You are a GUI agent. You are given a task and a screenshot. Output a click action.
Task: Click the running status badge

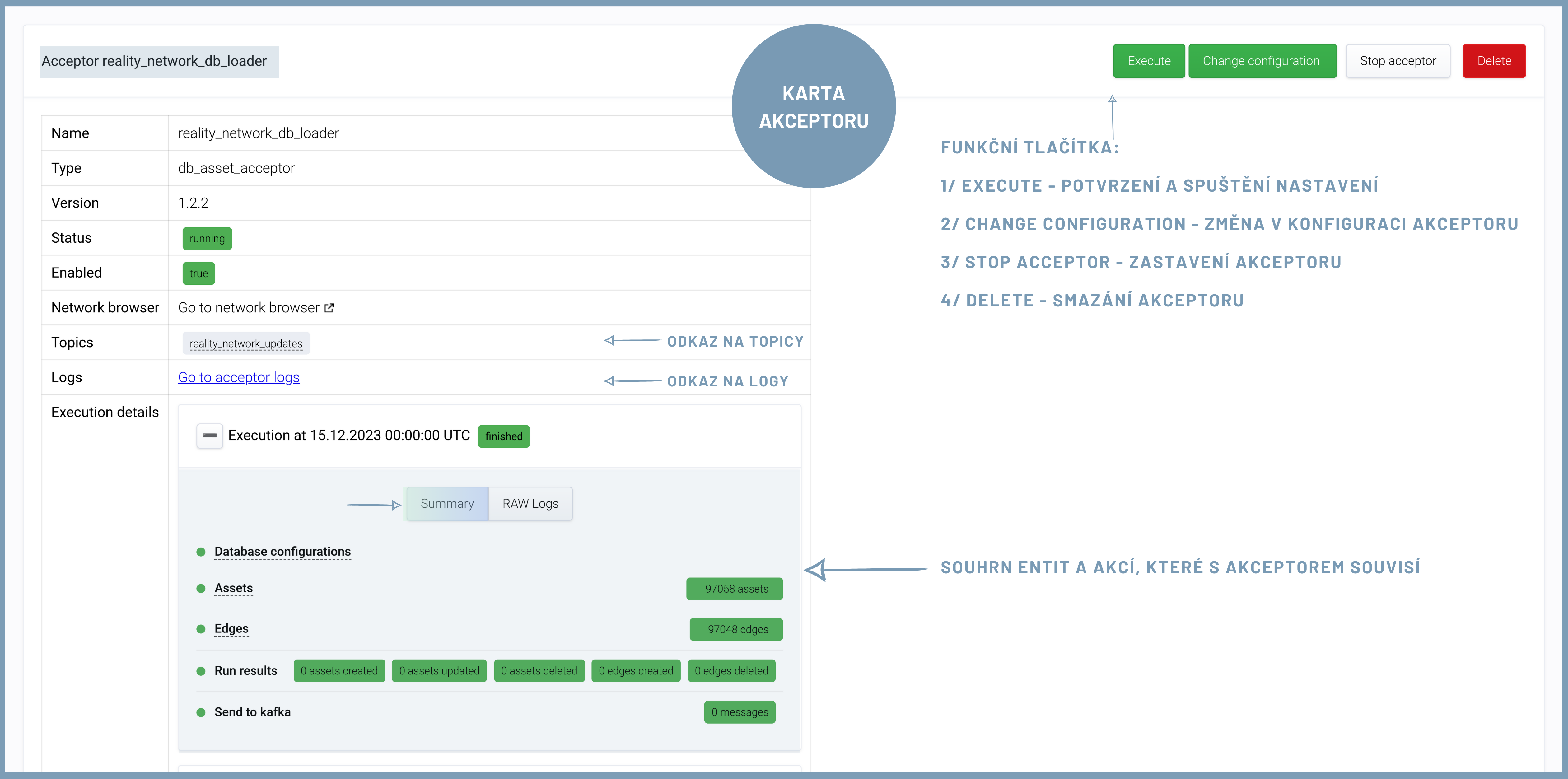tap(207, 239)
